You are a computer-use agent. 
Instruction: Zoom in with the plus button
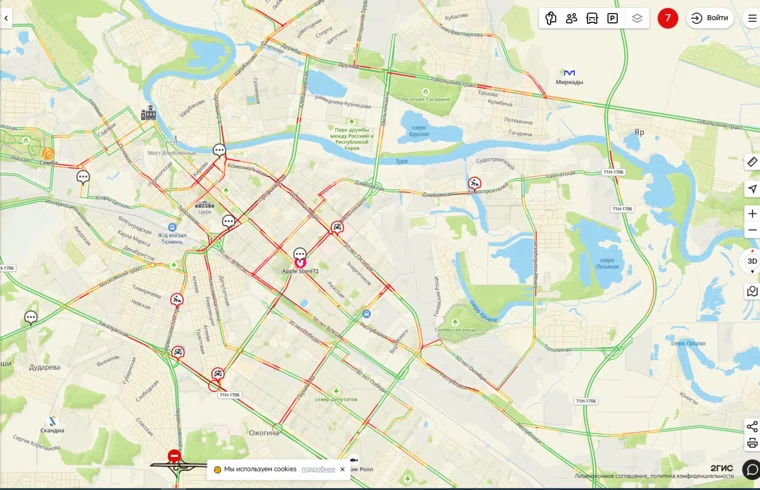pyautogui.click(x=752, y=213)
